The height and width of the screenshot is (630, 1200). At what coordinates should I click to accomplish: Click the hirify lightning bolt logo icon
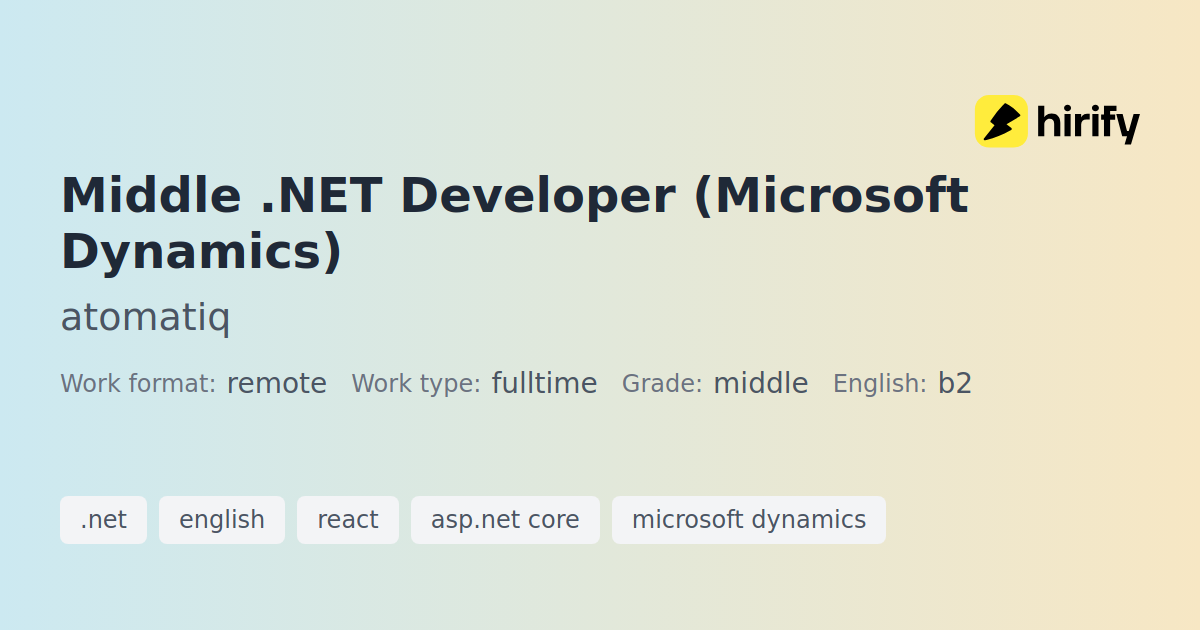(x=1001, y=122)
